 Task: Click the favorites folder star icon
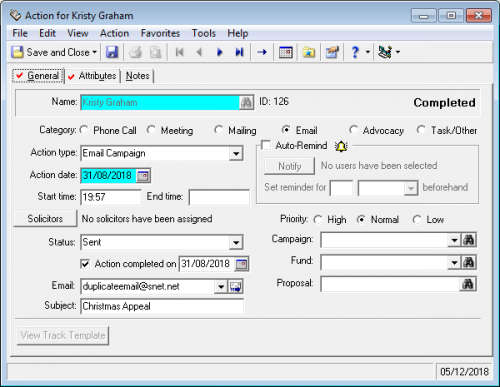tap(309, 52)
